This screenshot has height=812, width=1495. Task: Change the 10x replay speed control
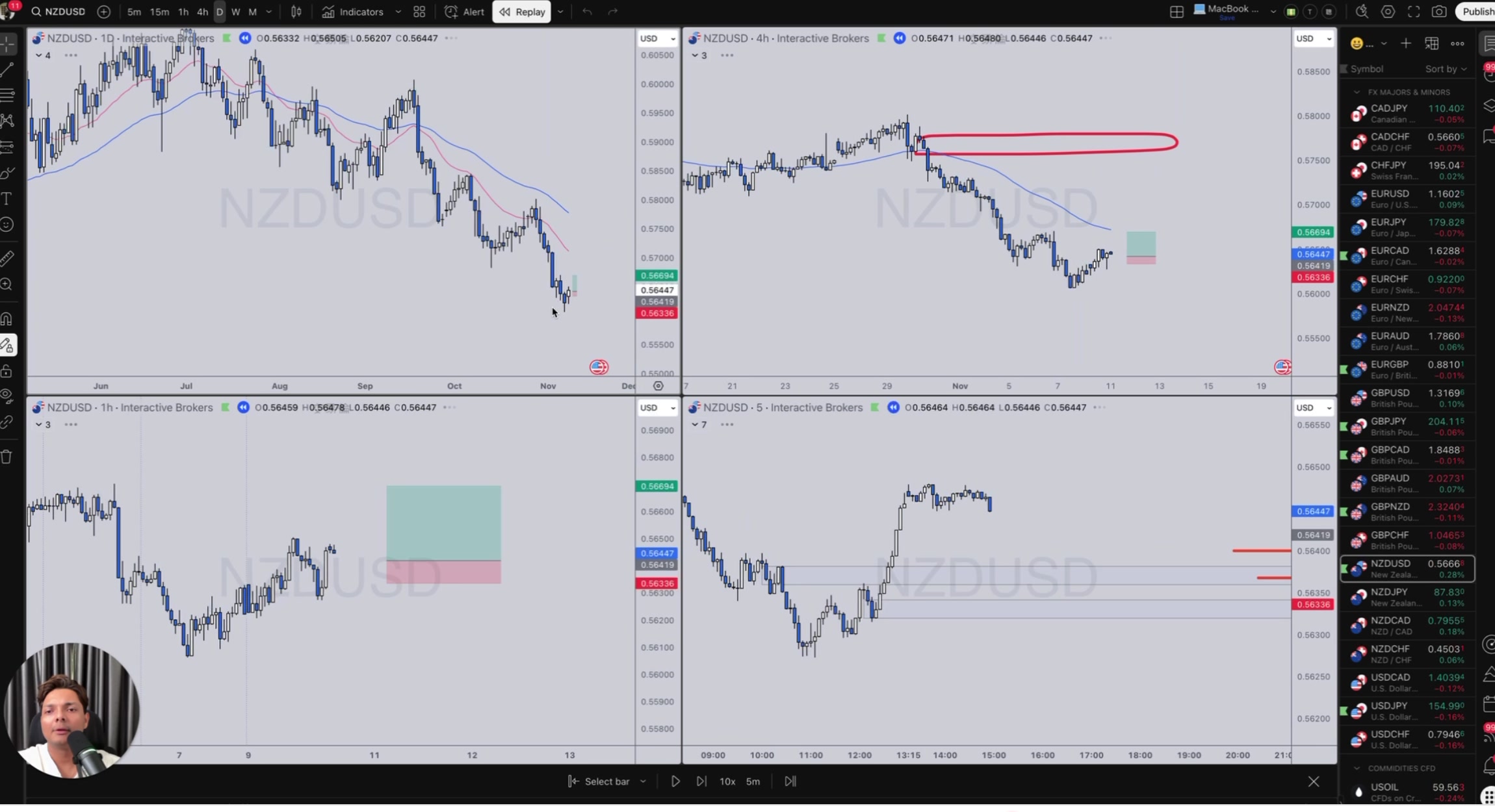(727, 781)
